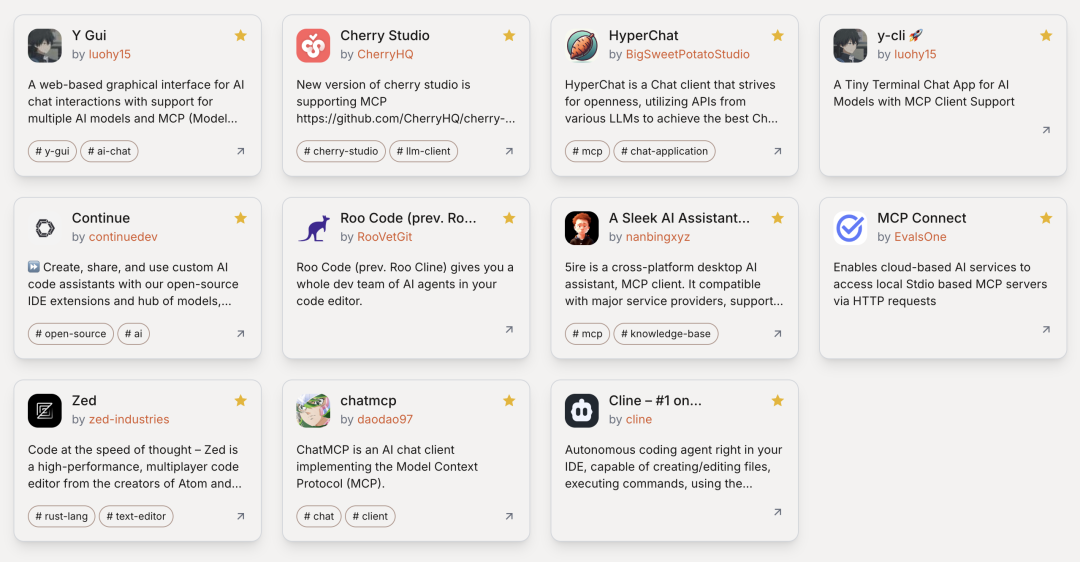Click the MCP Connect checkmark logo
This screenshot has width=1080, height=562.
click(x=851, y=228)
